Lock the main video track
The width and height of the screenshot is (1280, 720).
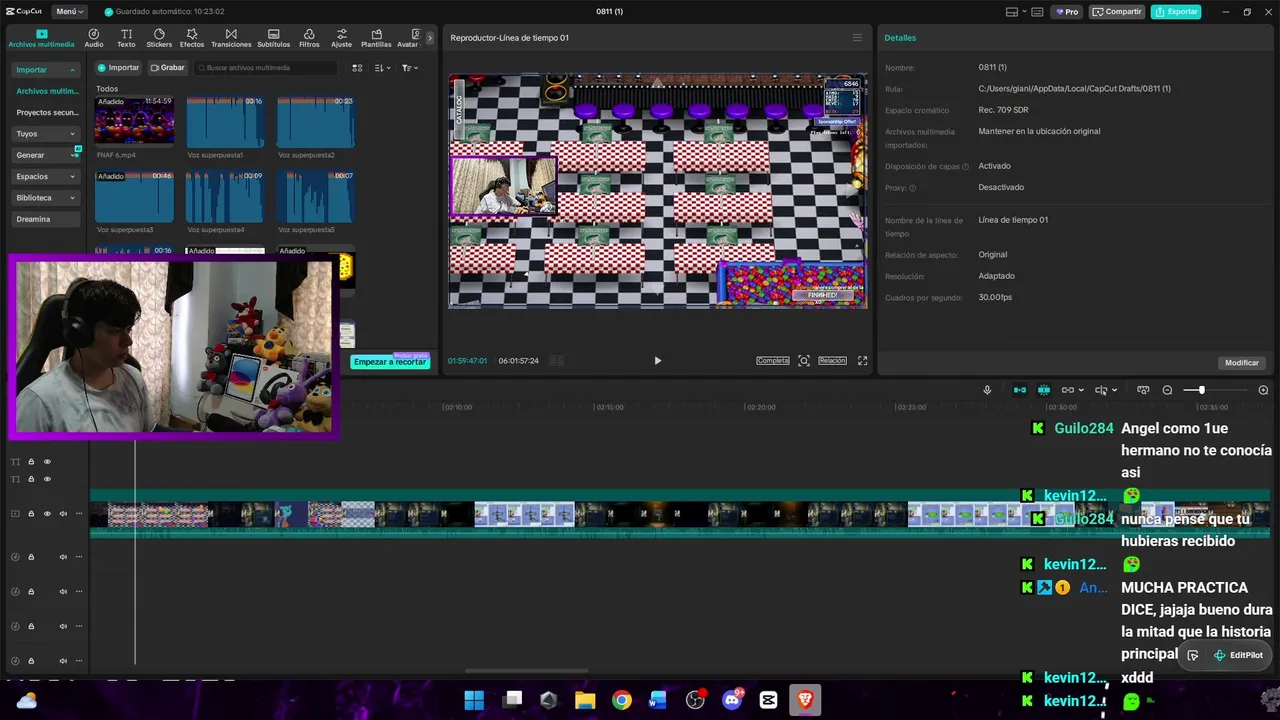coord(31,514)
